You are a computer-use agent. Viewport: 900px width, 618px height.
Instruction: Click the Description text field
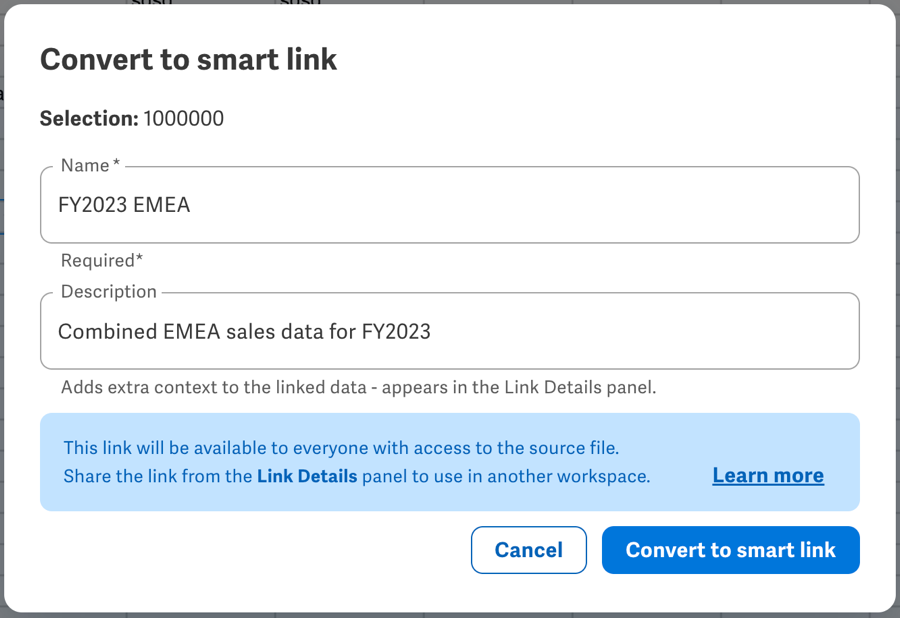[x=450, y=331]
